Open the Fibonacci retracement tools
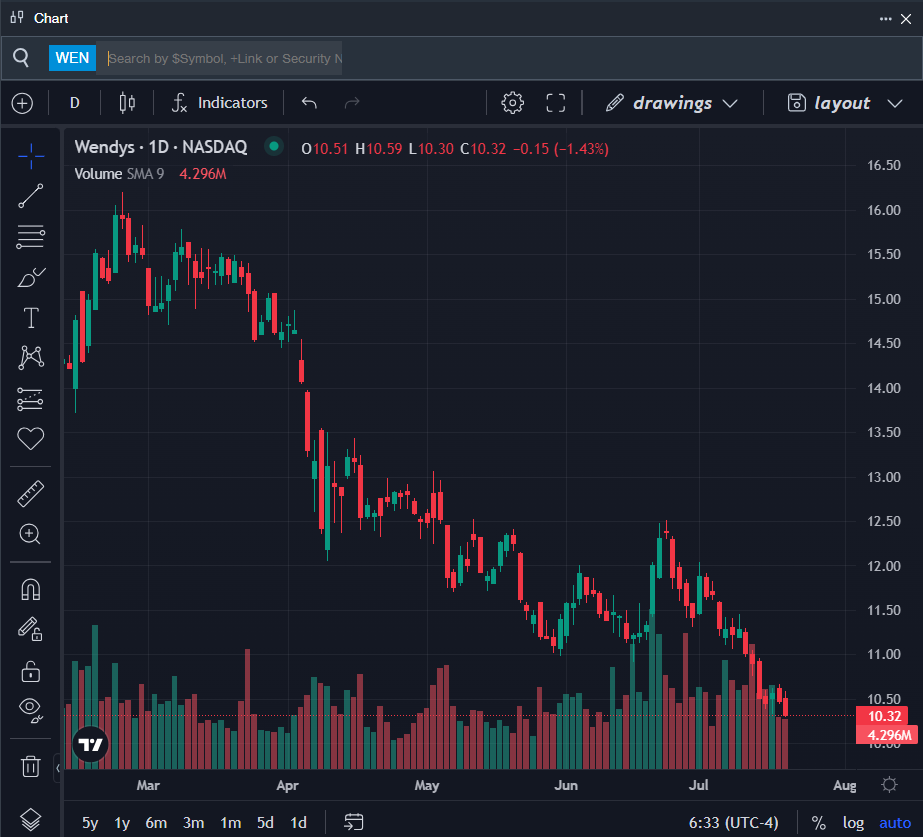Image resolution: width=923 pixels, height=837 pixels. [x=31, y=237]
